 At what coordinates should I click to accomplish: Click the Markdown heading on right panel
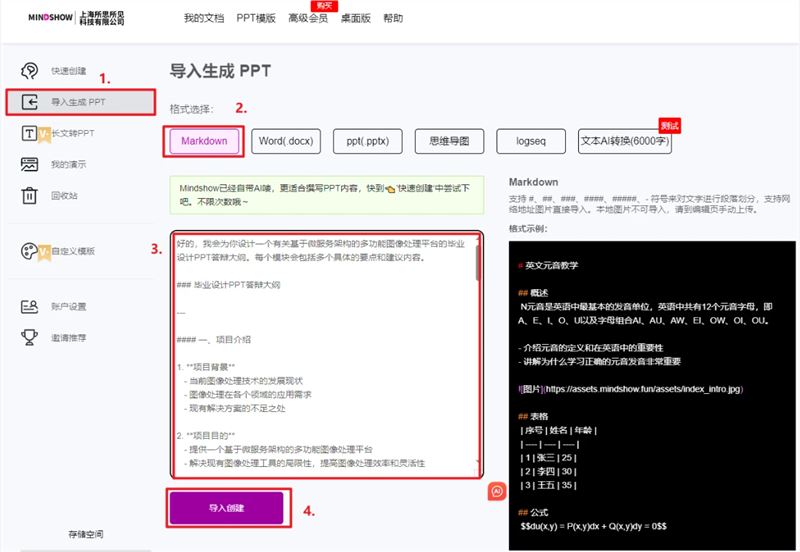coord(533,182)
